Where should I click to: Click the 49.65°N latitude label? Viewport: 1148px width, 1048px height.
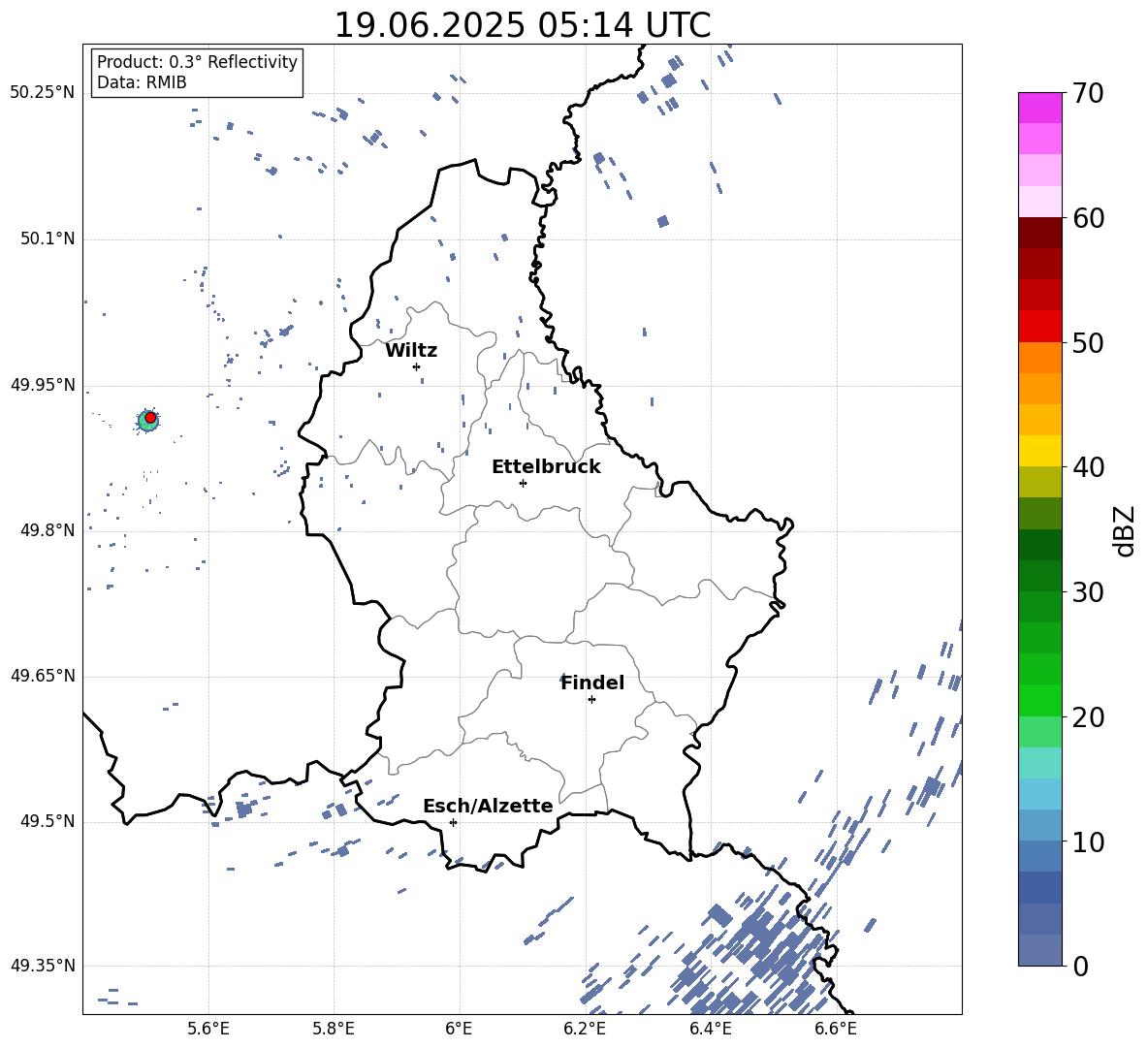tap(43, 675)
